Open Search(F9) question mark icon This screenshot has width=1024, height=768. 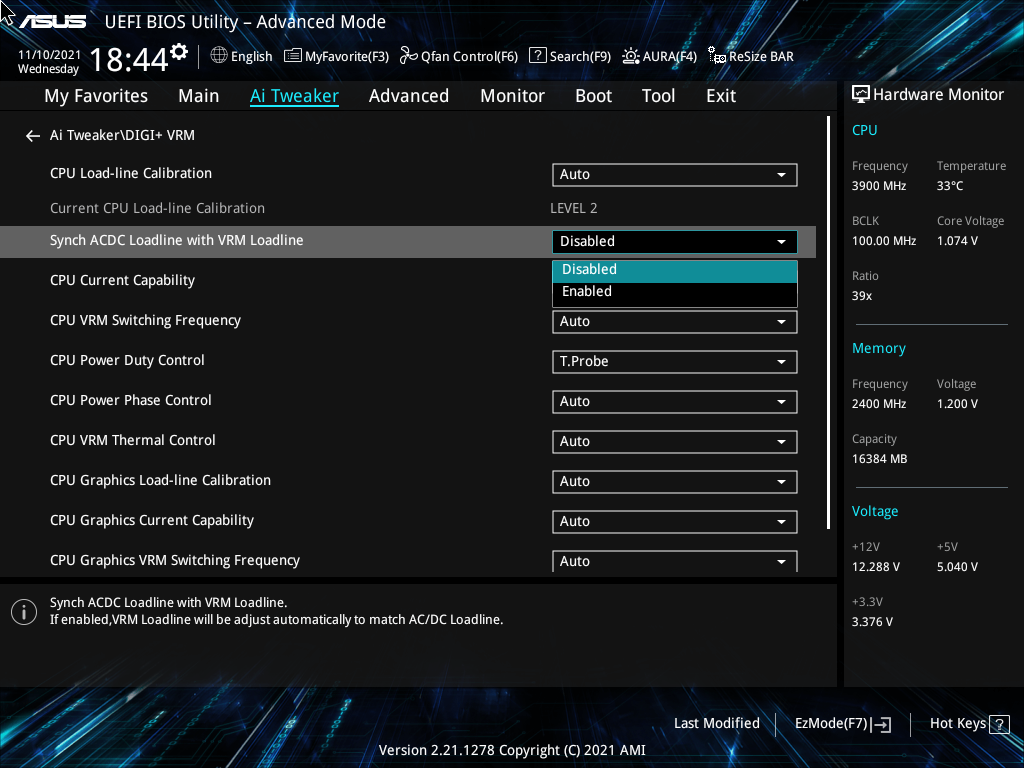click(537, 56)
